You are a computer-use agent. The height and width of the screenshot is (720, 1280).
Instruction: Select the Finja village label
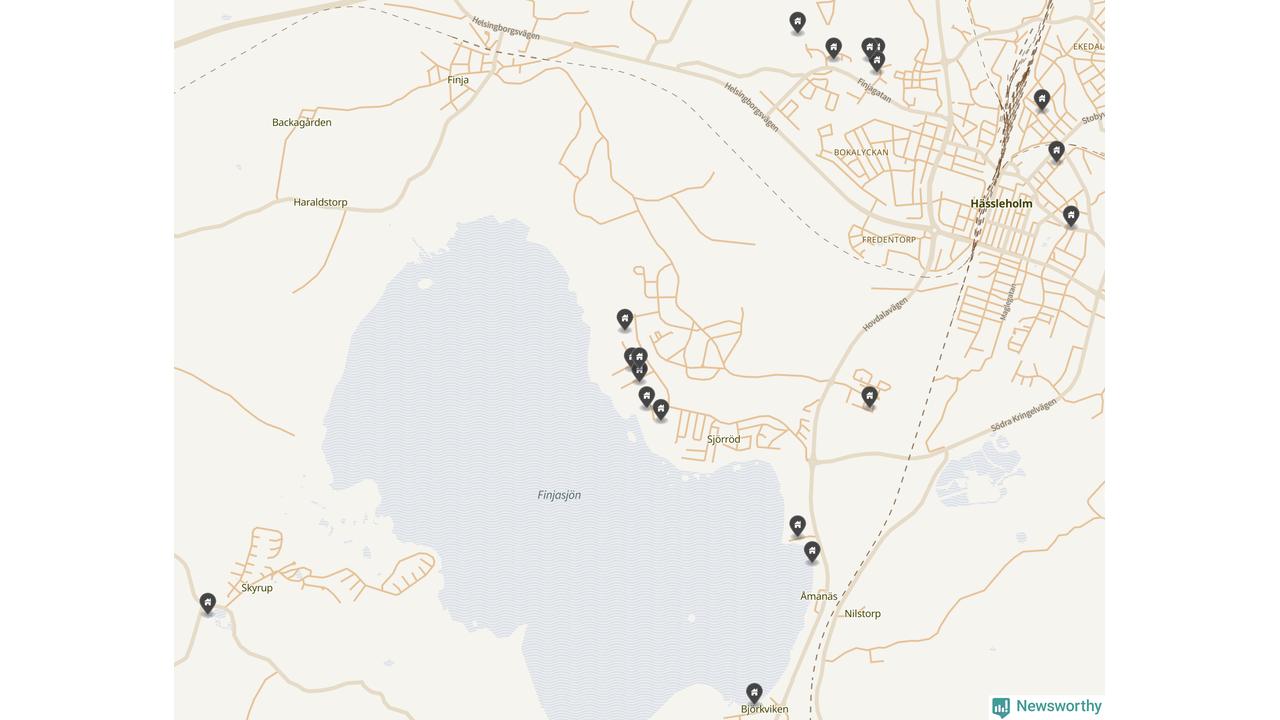(458, 80)
